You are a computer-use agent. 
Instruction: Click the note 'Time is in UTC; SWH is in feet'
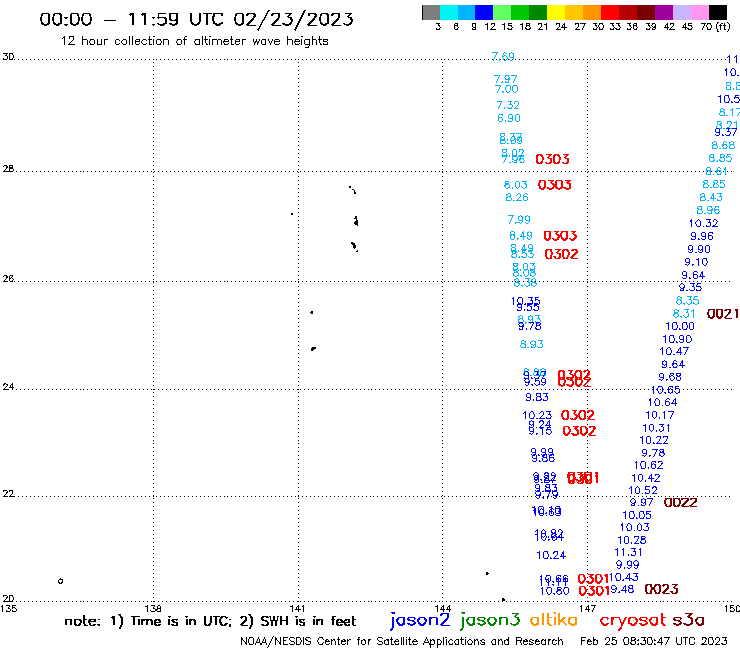pos(210,621)
